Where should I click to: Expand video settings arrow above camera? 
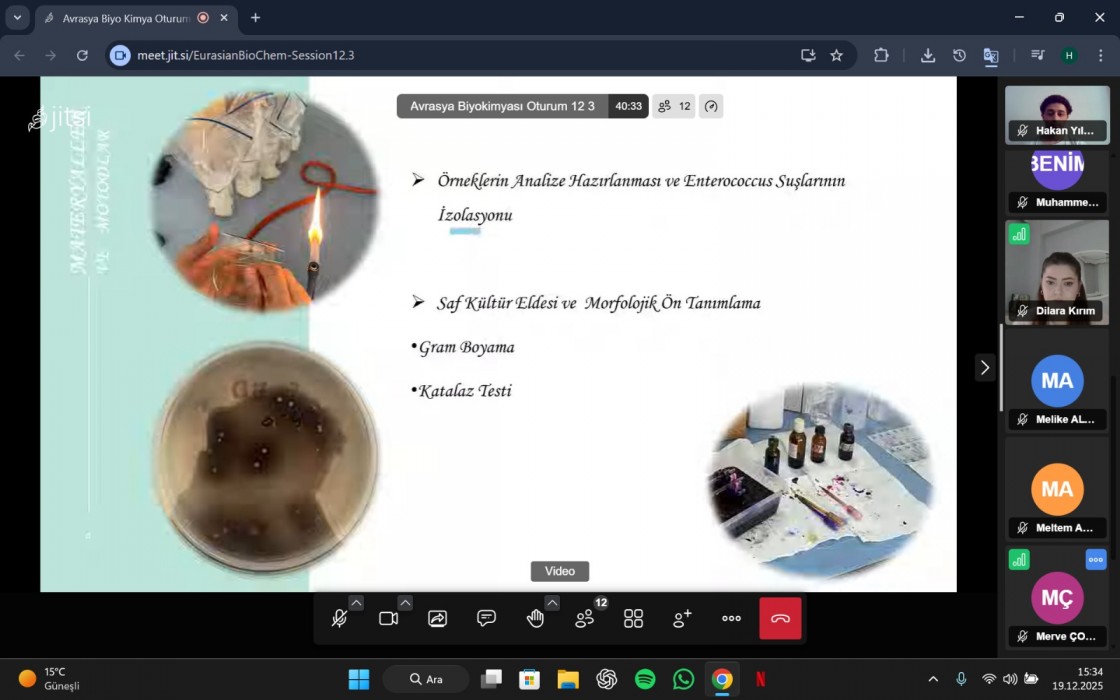tap(405, 603)
